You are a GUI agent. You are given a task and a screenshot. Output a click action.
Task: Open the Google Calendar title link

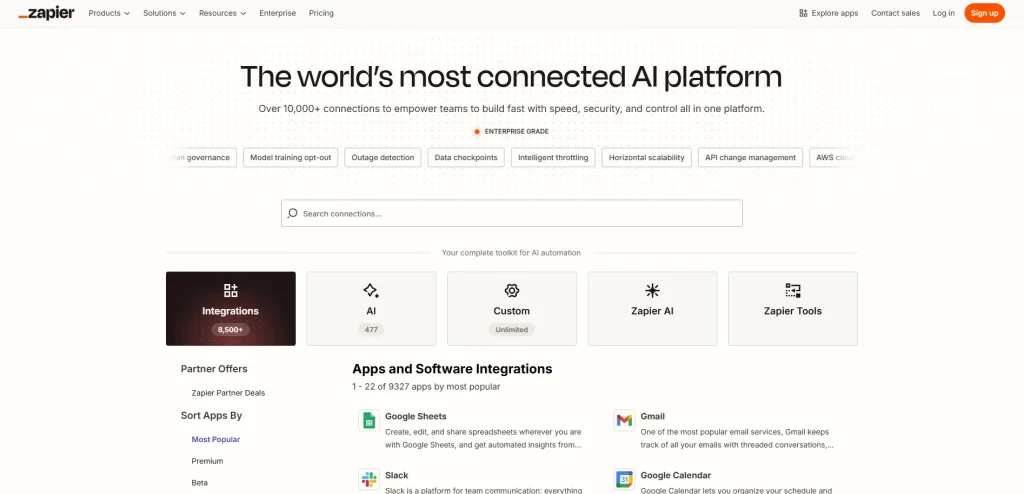(x=676, y=476)
